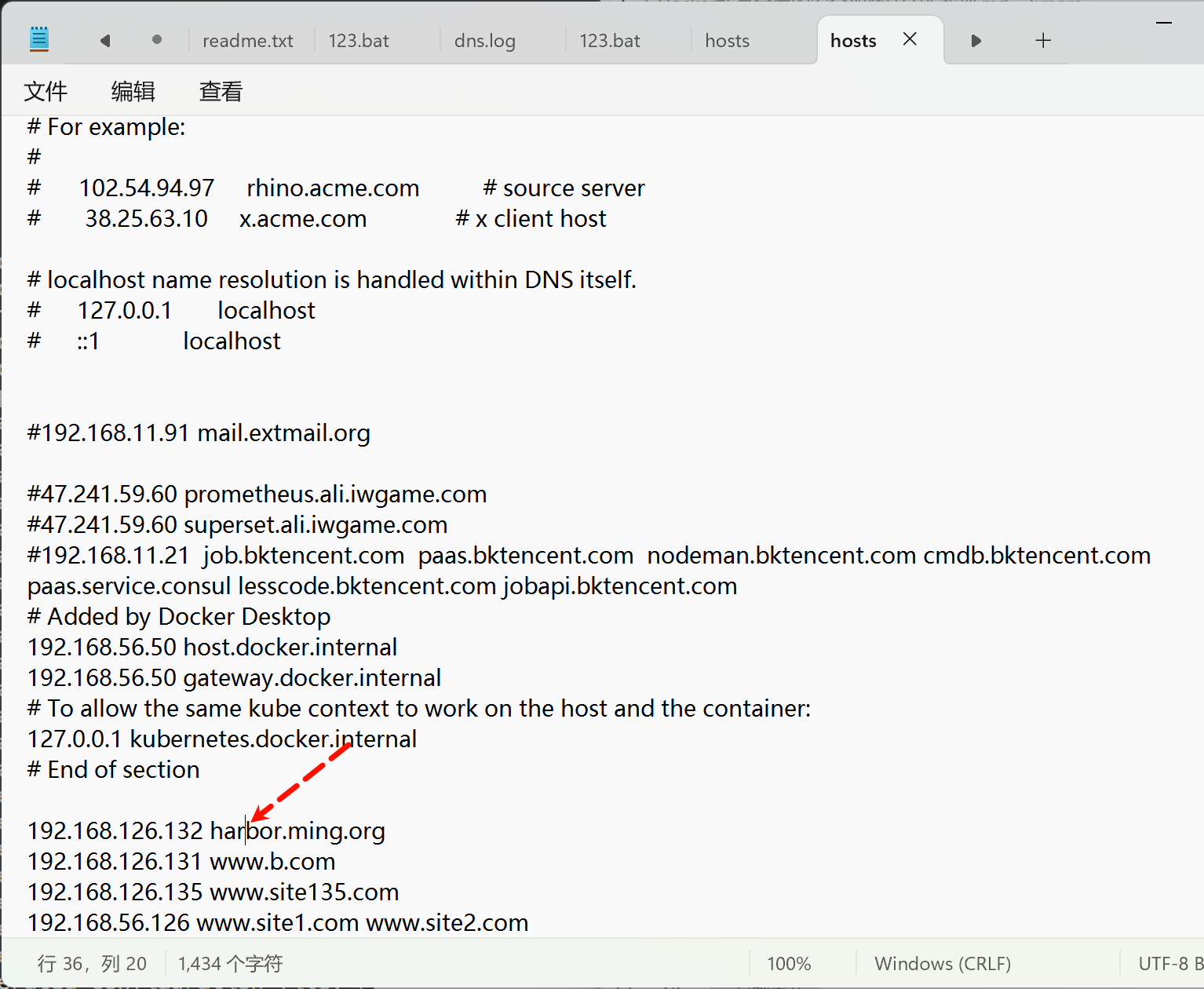Screen dimensions: 1204x989
Task: Minimize the Notepad window
Action: coord(1163,23)
